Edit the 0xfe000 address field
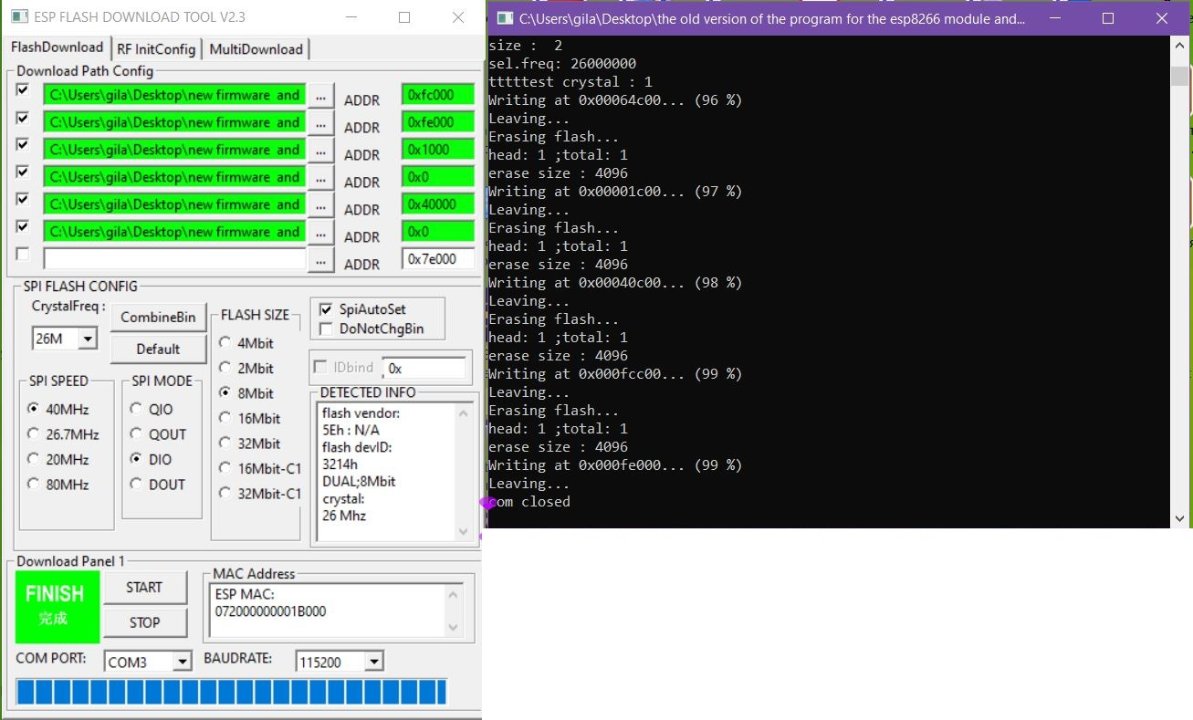The image size is (1193, 720). pos(437,123)
